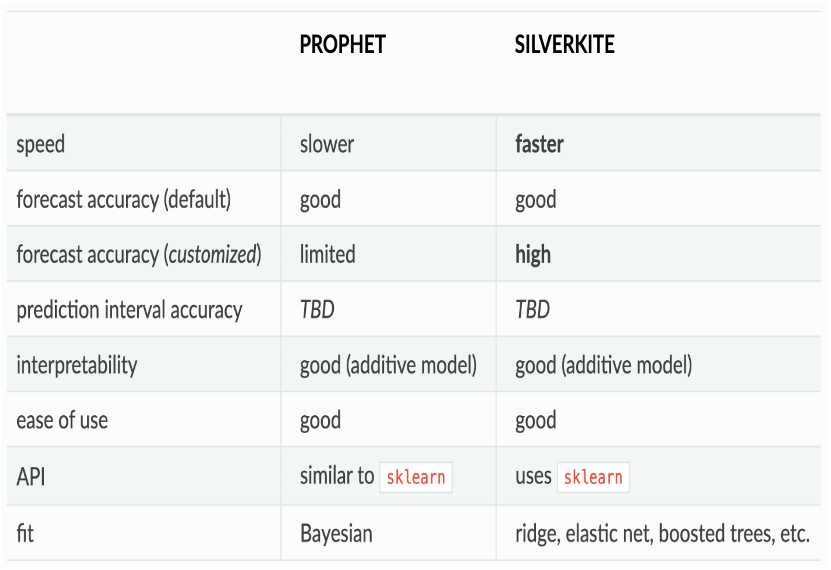Click 'forecast accuracy (default)' row label
Image resolution: width=831 pixels, height=570 pixels.
point(123,200)
